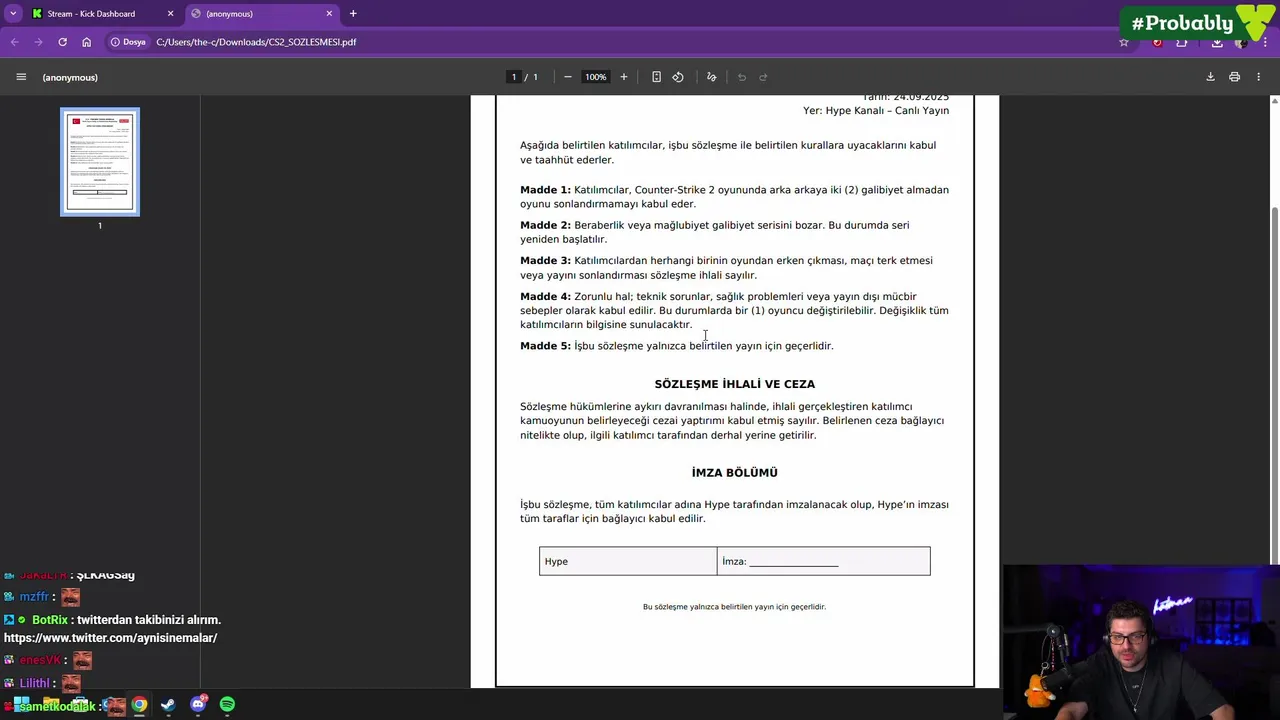Expand the tab search dropdown arrow
The height and width of the screenshot is (720, 1280).
click(x=13, y=14)
